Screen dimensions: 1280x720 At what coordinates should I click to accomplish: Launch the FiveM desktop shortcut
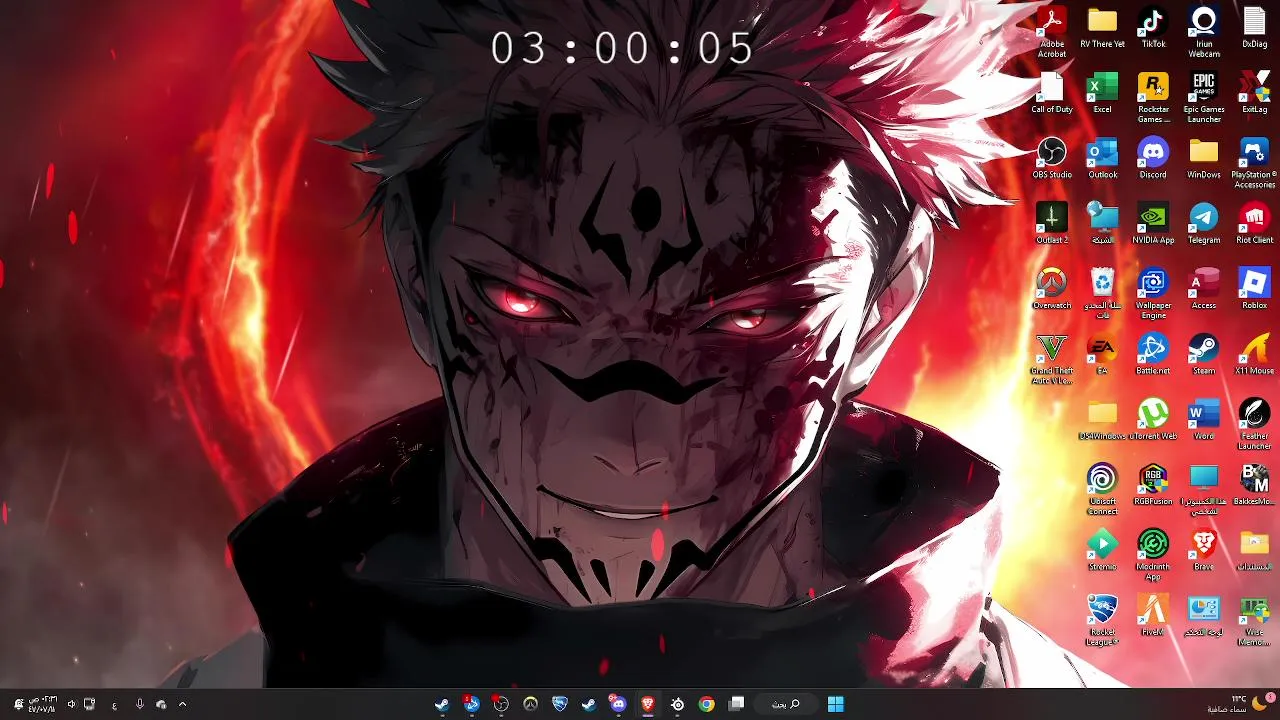tap(1153, 616)
